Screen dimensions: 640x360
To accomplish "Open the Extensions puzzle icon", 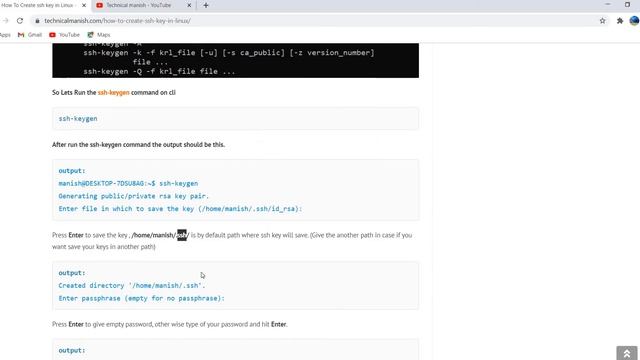I will 620,21.
